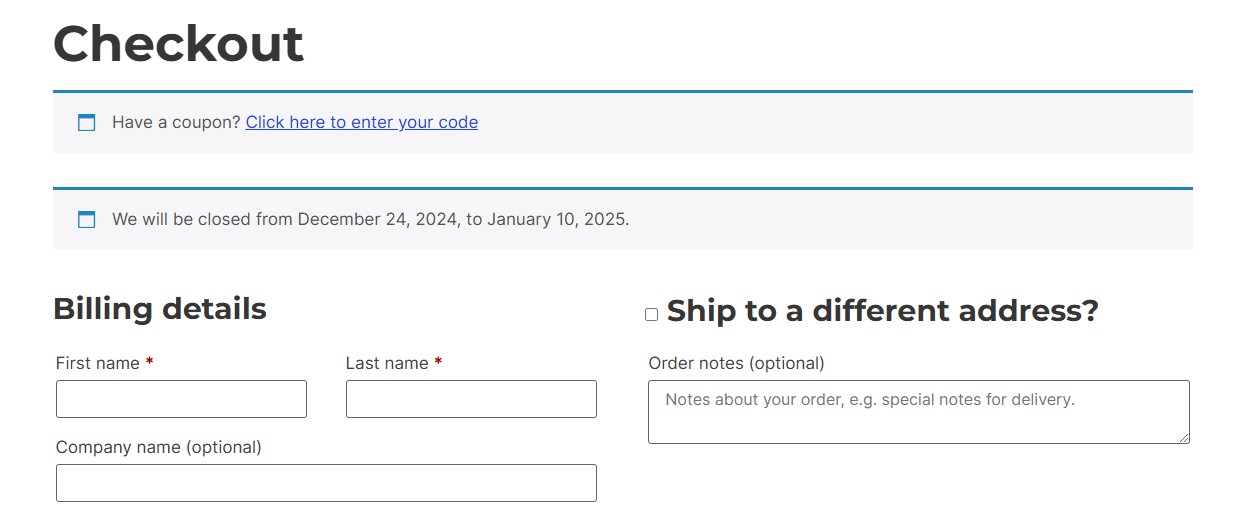Focus the First name input field
Screen dimensions: 1235x509
[181, 399]
